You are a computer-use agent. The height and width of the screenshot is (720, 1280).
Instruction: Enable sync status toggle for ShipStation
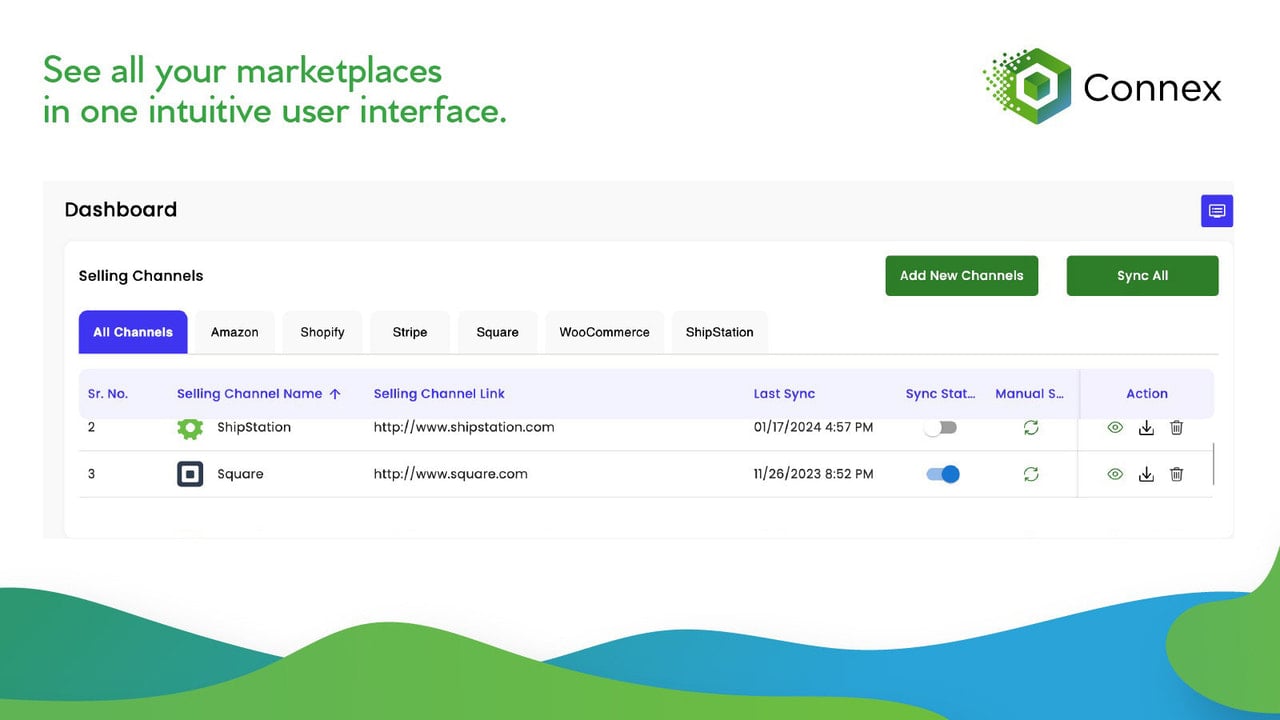941,427
